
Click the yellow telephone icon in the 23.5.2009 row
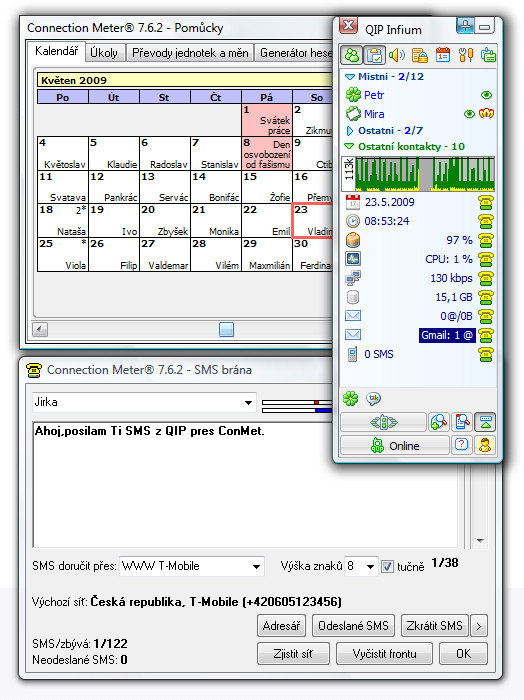[x=486, y=202]
